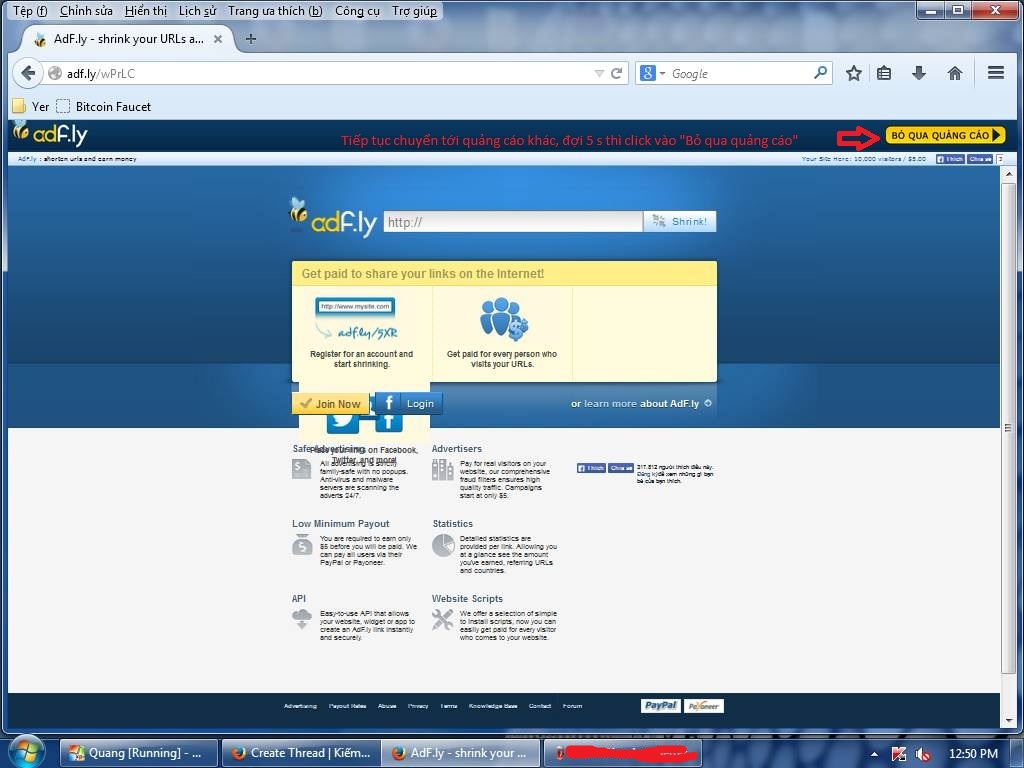Open the Trợ giúp menu
This screenshot has width=1024, height=768.
pyautogui.click(x=414, y=11)
